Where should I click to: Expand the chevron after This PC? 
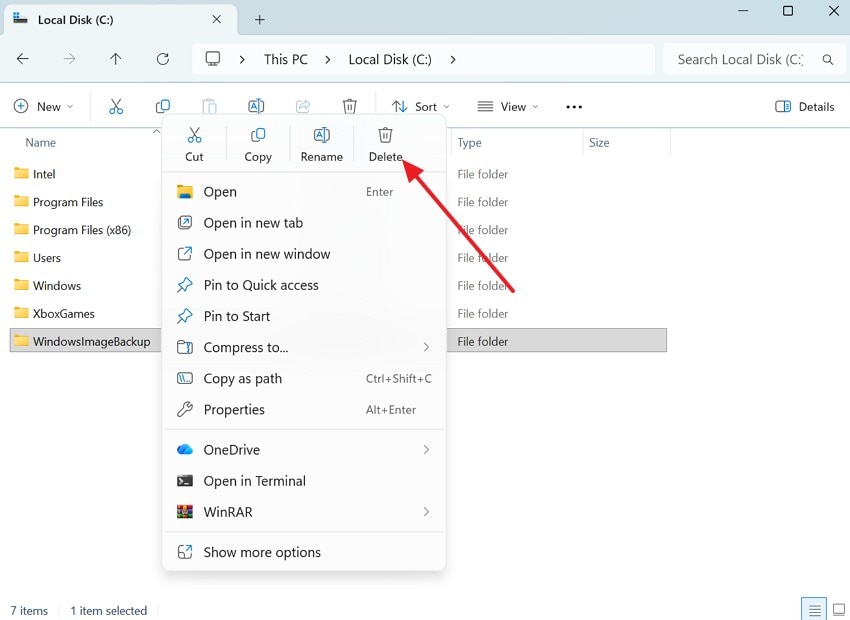coord(327,60)
